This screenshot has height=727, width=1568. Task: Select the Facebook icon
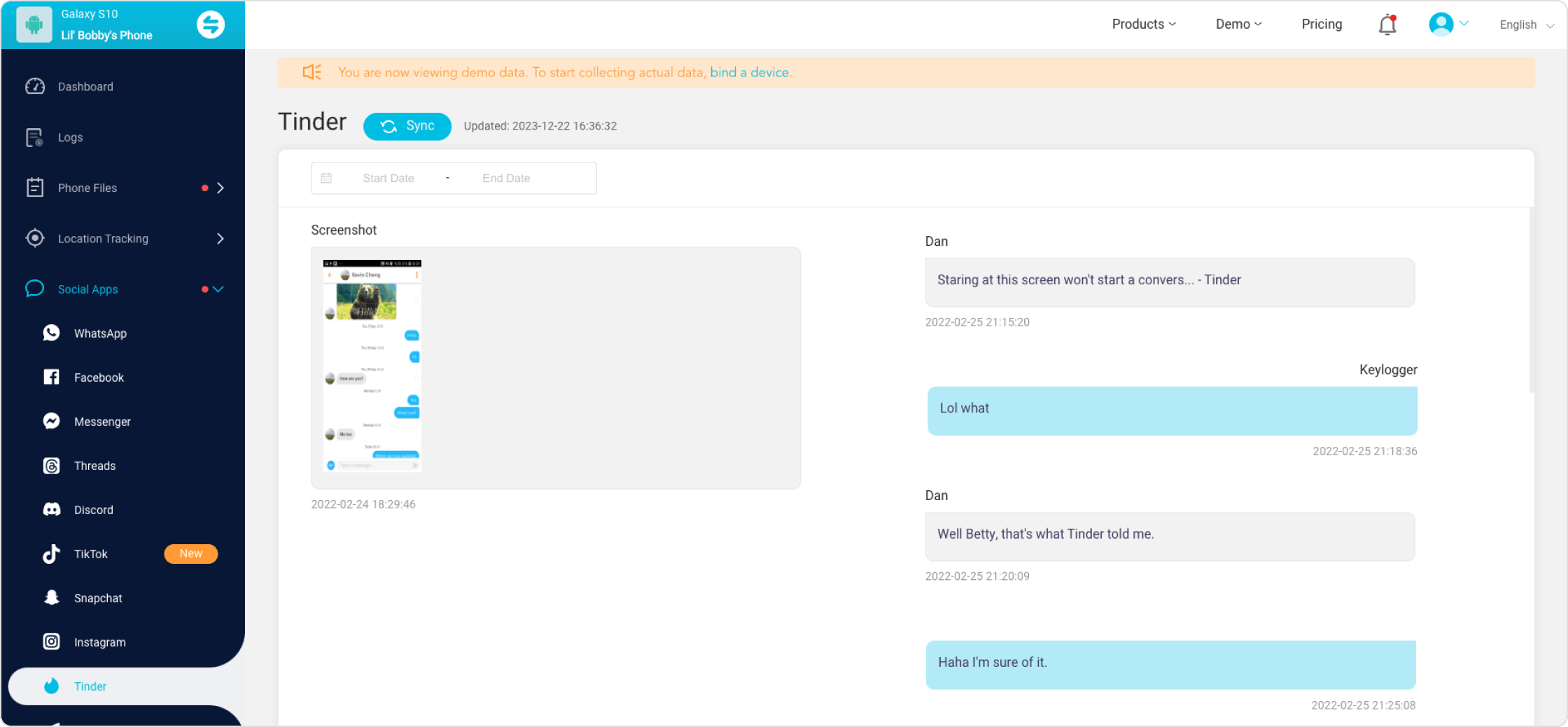[x=52, y=377]
